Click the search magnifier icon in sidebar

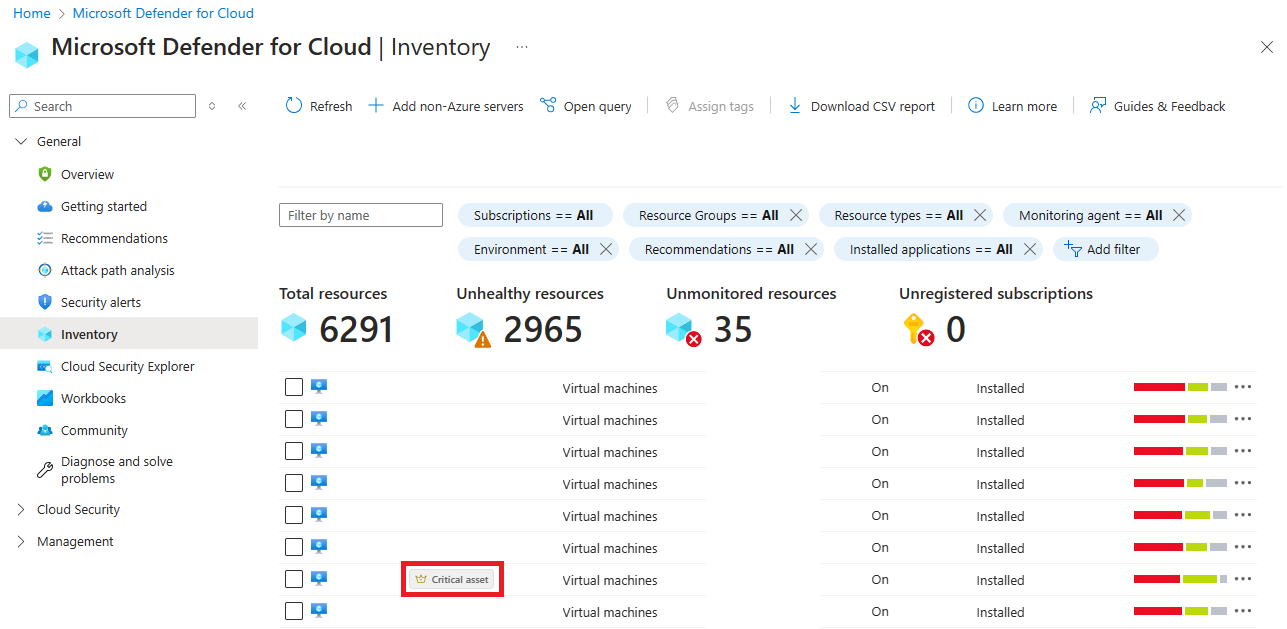tap(22, 106)
